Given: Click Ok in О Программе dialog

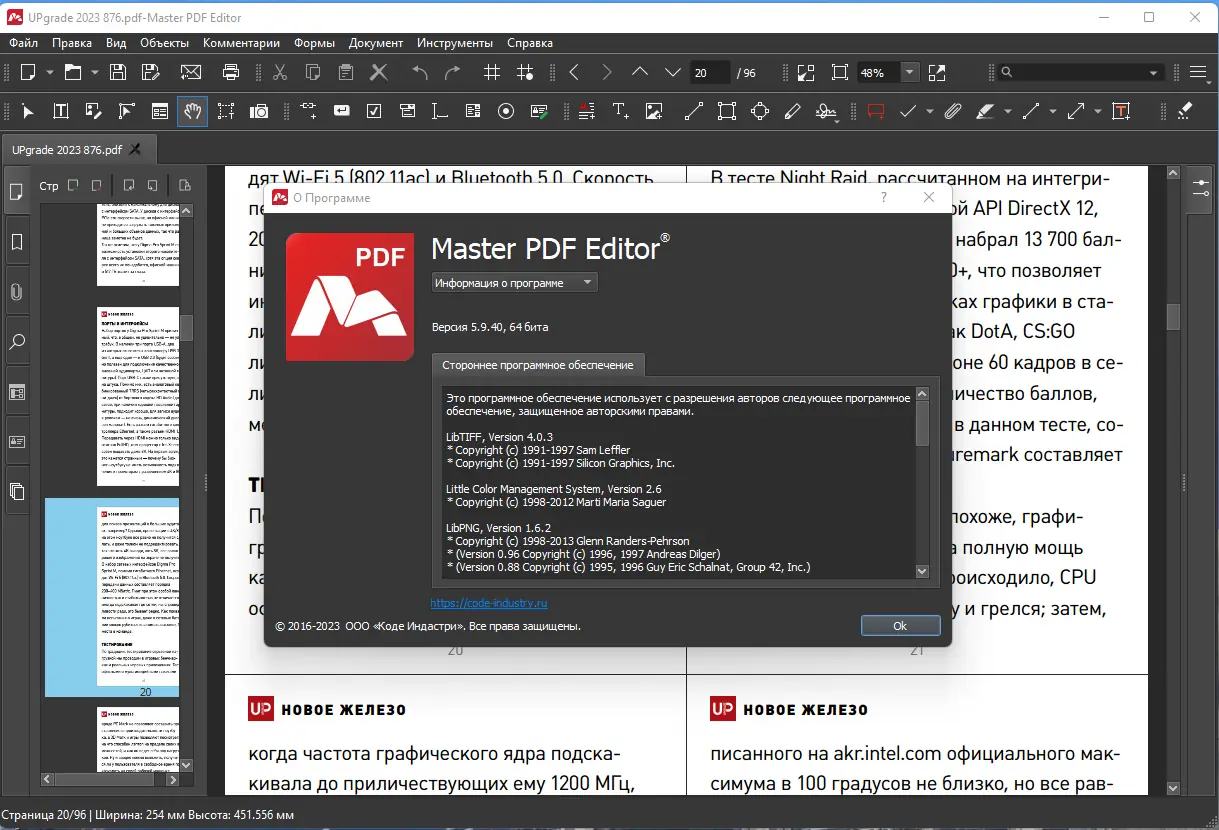Looking at the screenshot, I should click(x=900, y=625).
